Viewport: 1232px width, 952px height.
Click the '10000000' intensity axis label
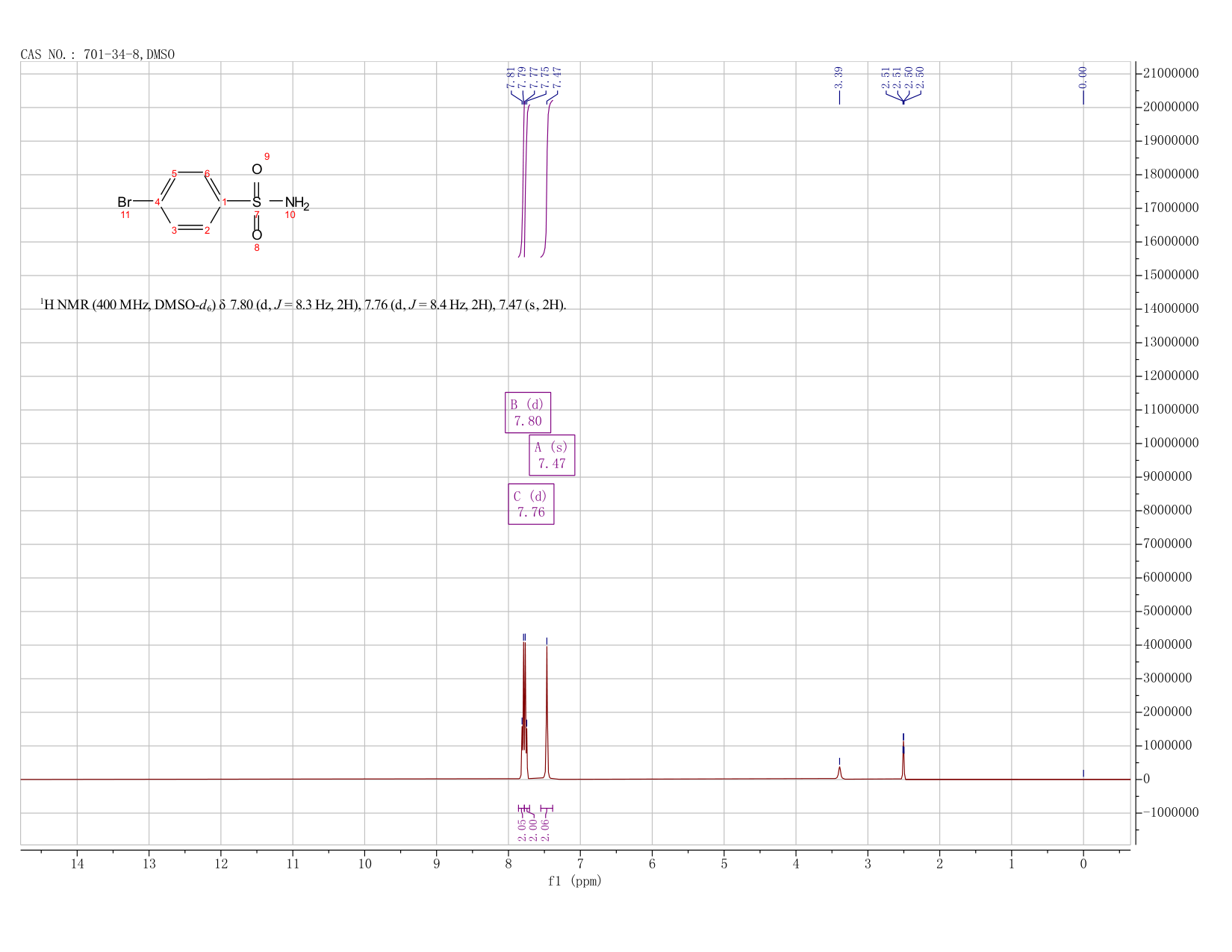[x=1171, y=443]
